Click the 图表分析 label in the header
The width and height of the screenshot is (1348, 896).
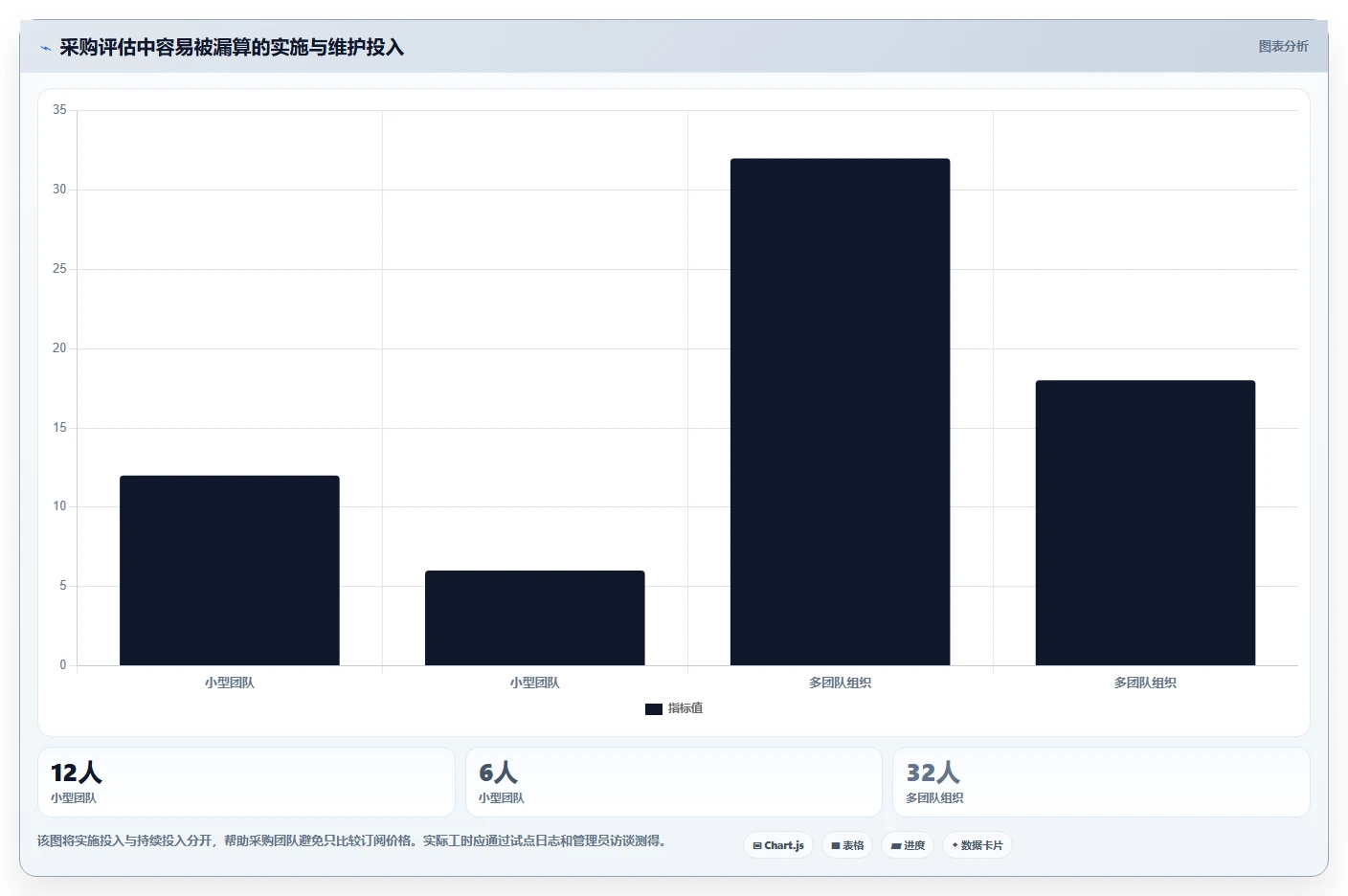coord(1283,46)
